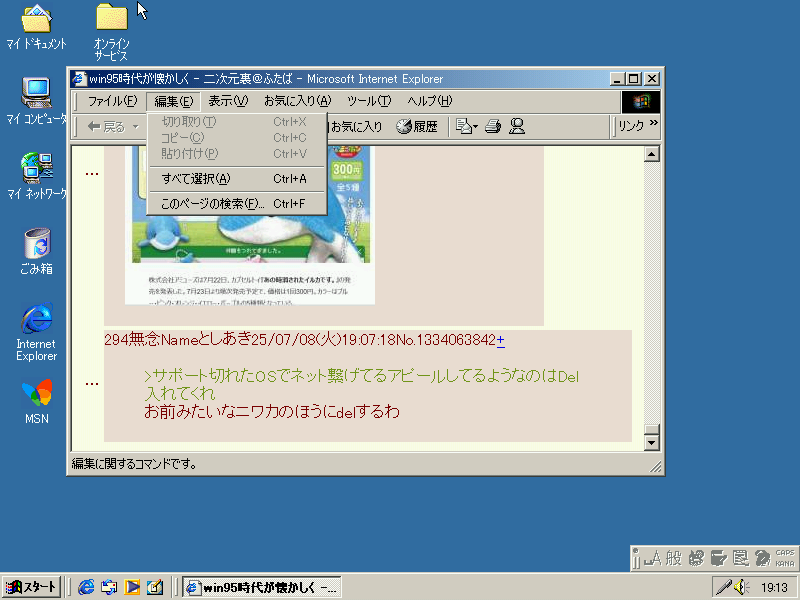Open the IME Pad icon
Image resolution: width=800 pixels, height=600 pixels.
(696, 559)
